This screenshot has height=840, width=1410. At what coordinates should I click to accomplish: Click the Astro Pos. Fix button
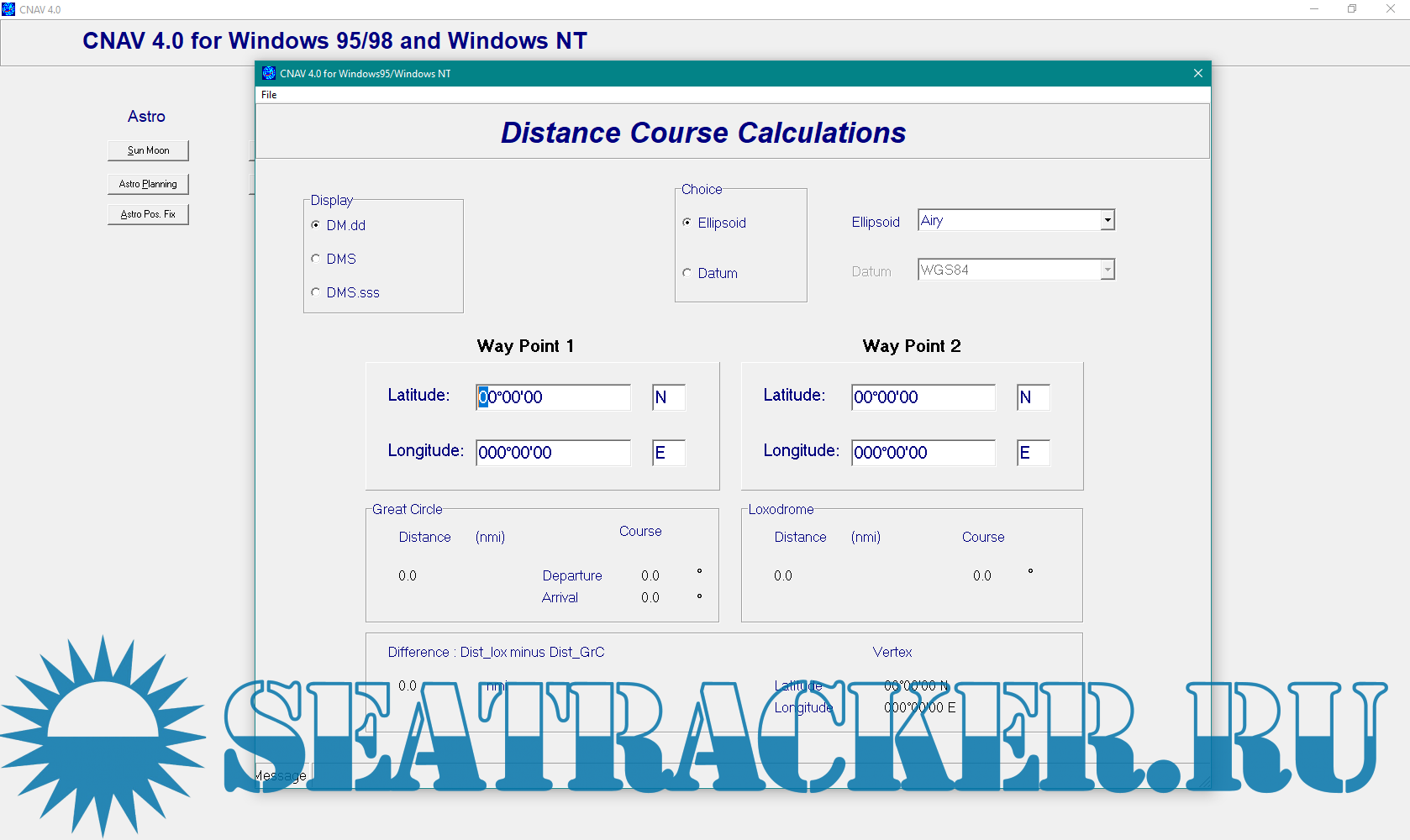(148, 214)
